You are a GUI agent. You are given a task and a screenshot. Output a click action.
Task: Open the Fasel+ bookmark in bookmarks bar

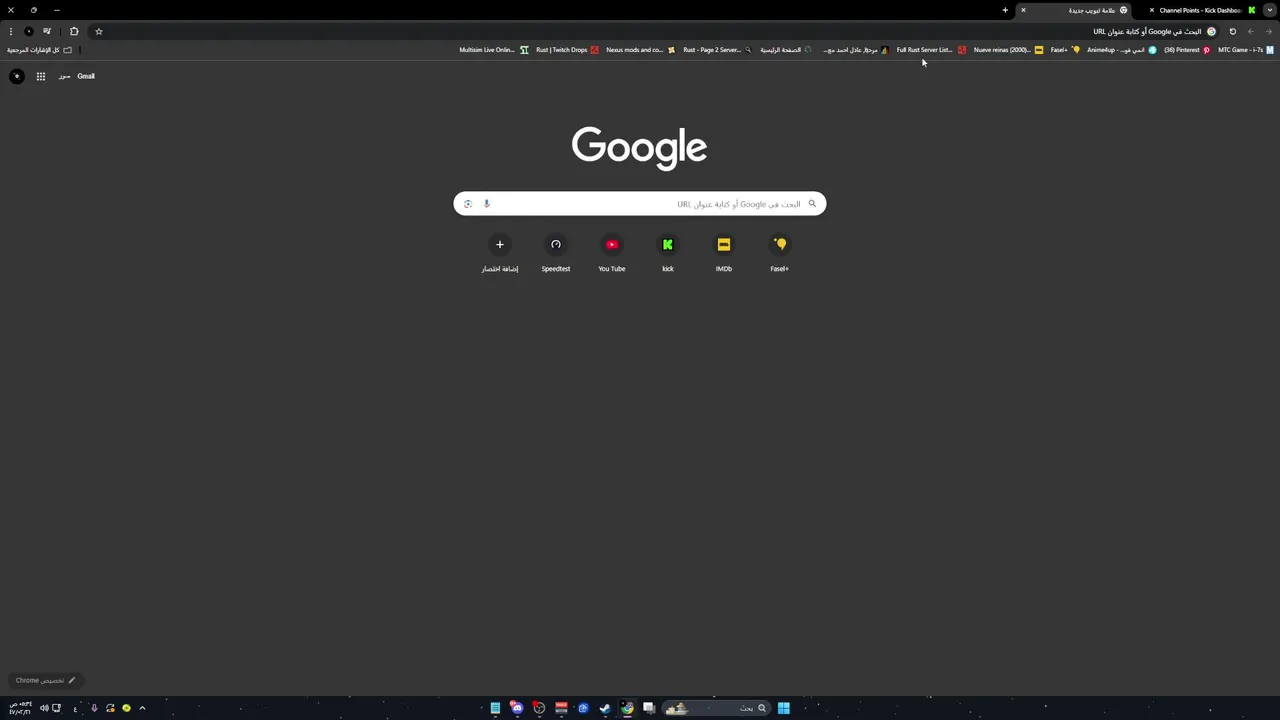click(x=1065, y=50)
